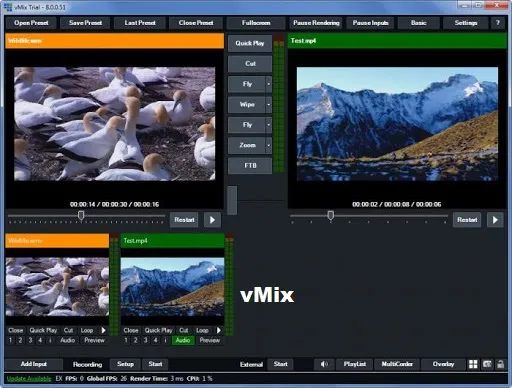
Task: Play the Test.mp4 output video
Action: (495, 220)
